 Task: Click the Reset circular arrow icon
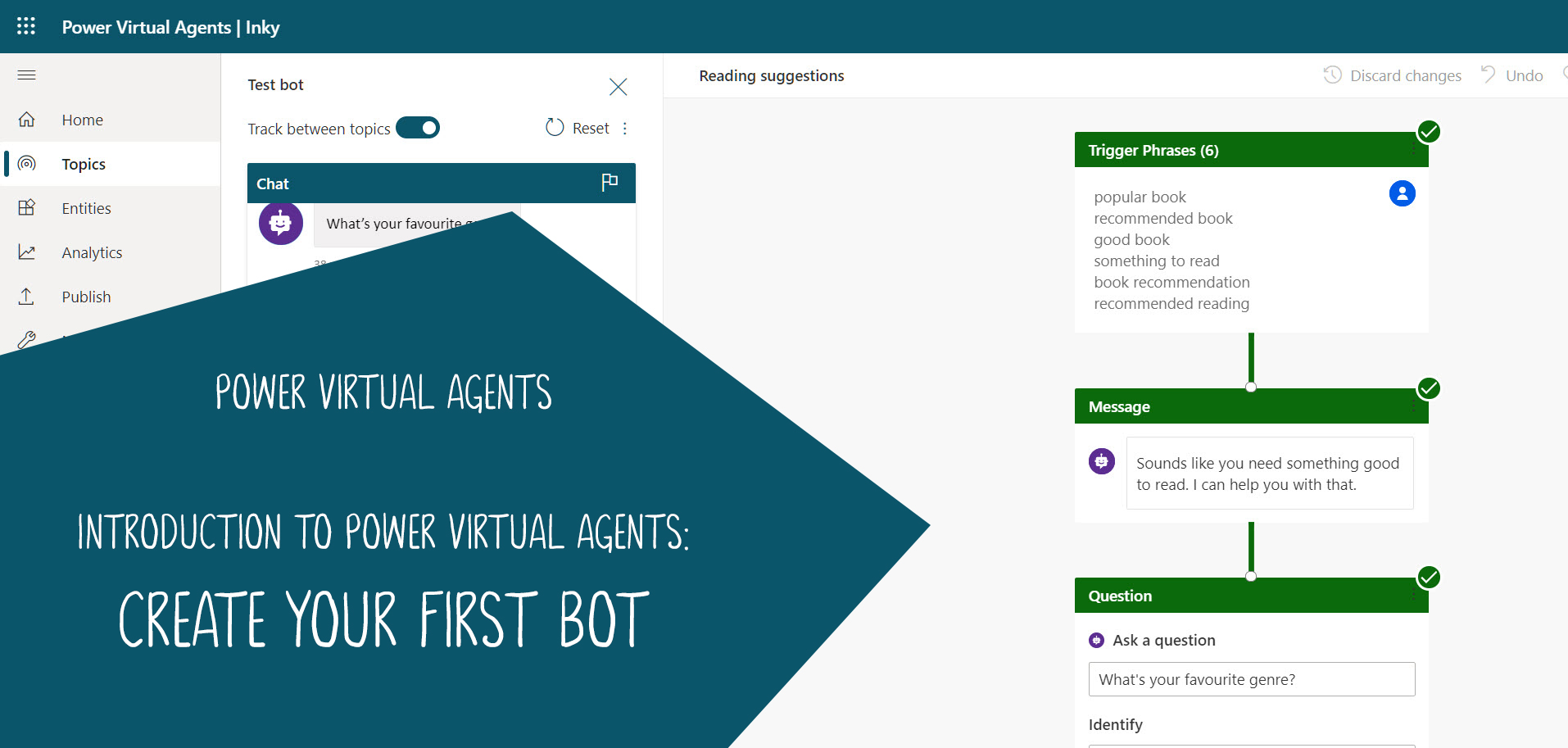[555, 128]
